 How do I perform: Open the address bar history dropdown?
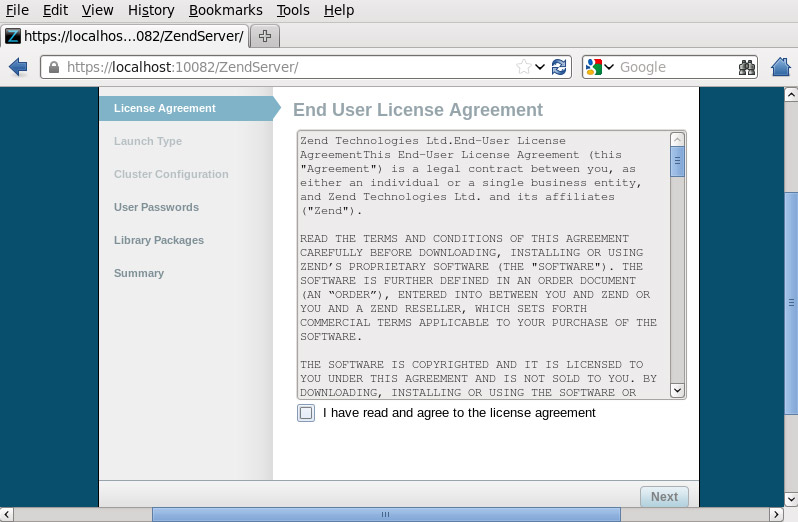540,67
